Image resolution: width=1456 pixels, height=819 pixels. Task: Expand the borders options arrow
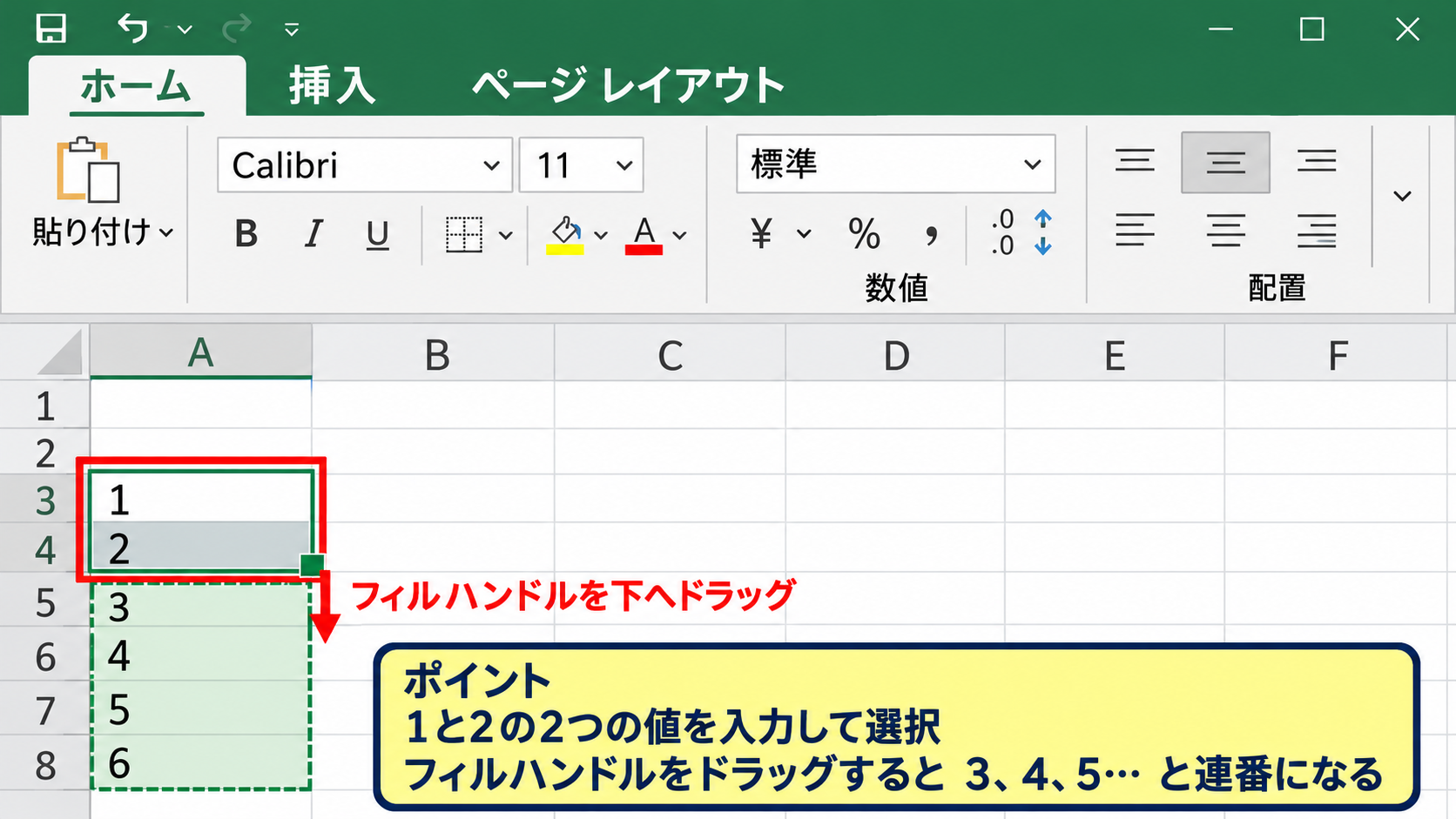[506, 235]
